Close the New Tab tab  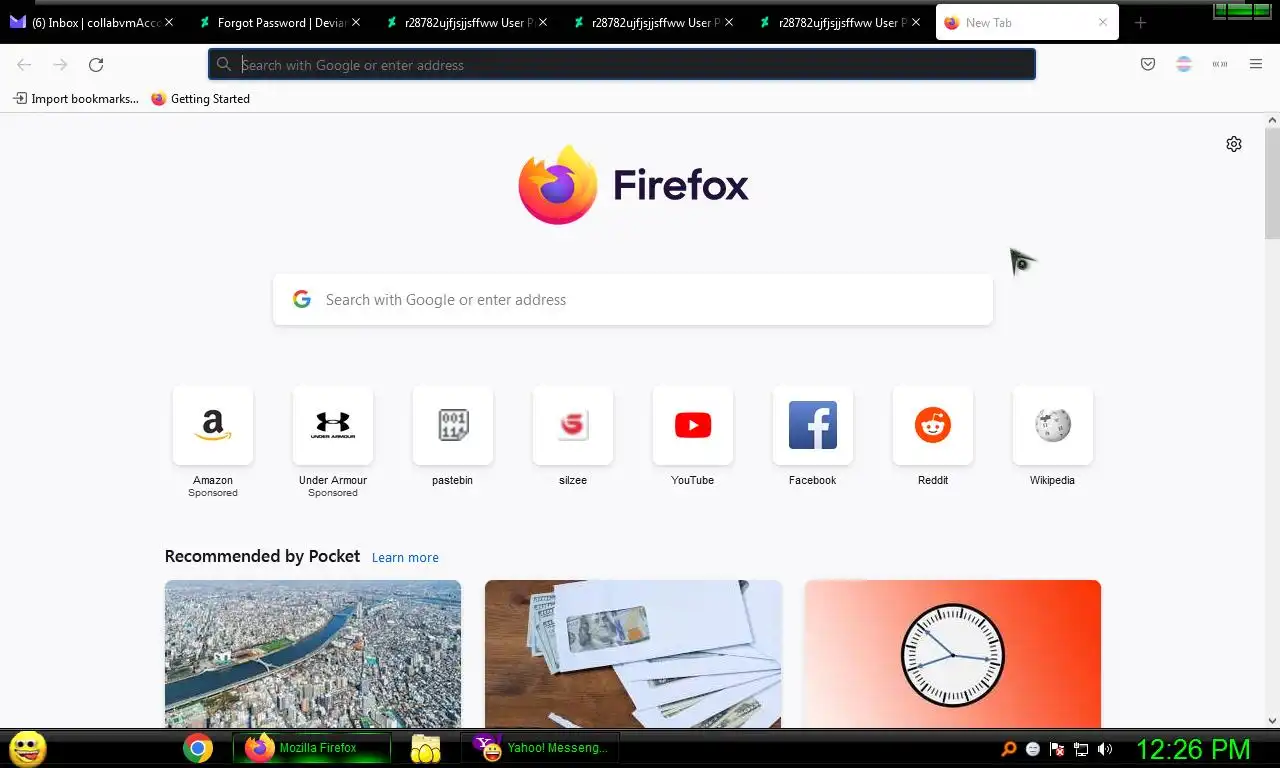pos(1103,22)
